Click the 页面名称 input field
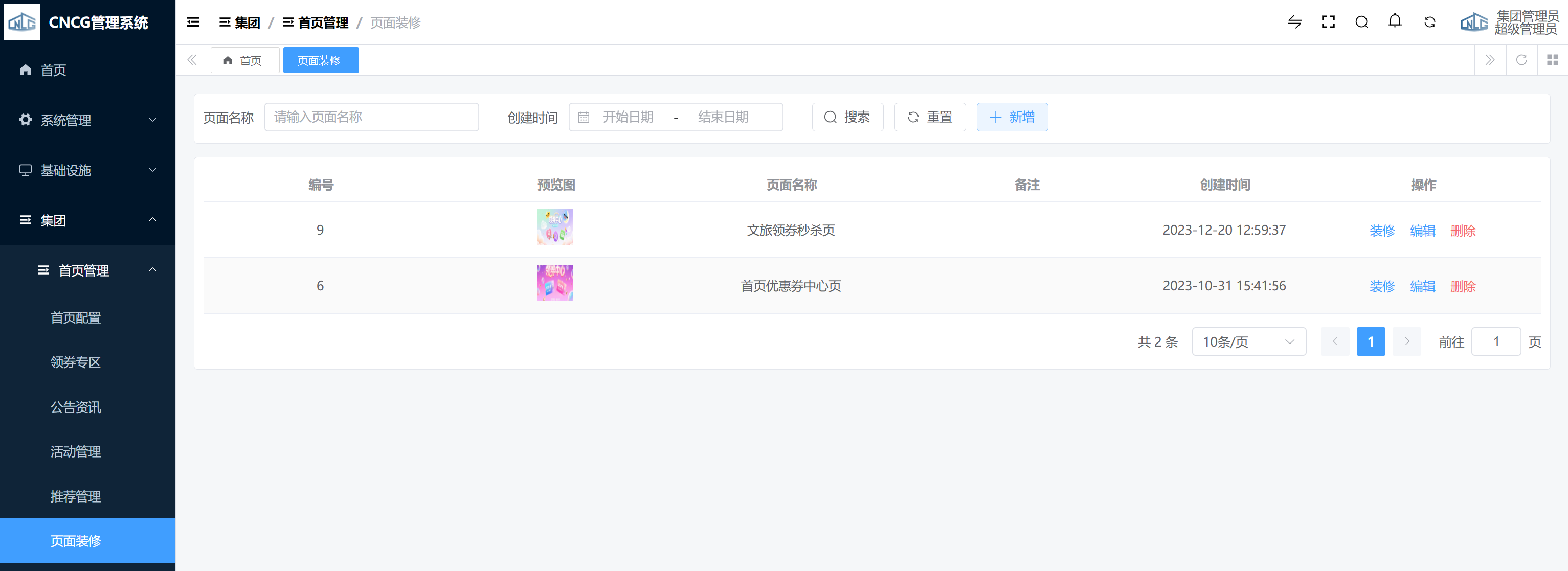This screenshot has width=1568, height=571. (371, 117)
